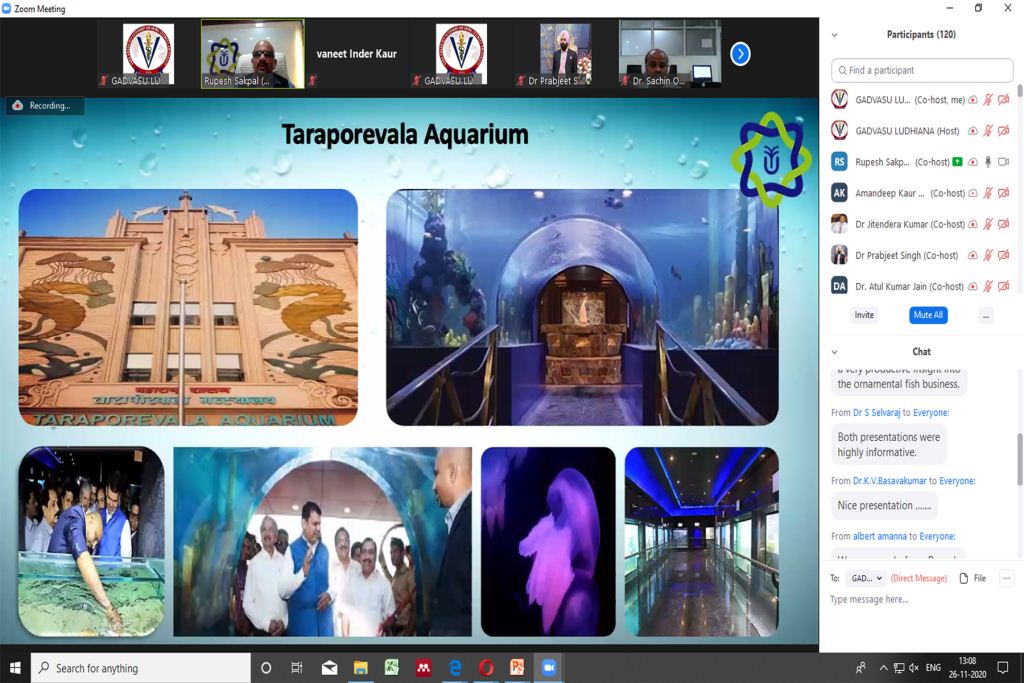1024x683 pixels.
Task: Click the DA avatar for Dr. Atul Kumar Jain
Action: [839, 286]
